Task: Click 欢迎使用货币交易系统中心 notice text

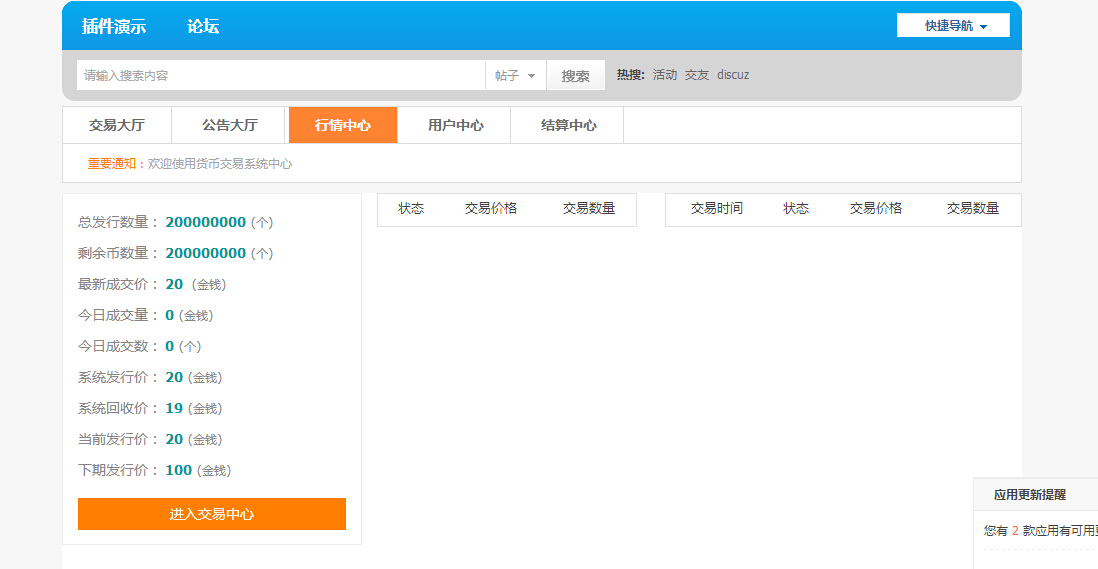Action: (220, 164)
